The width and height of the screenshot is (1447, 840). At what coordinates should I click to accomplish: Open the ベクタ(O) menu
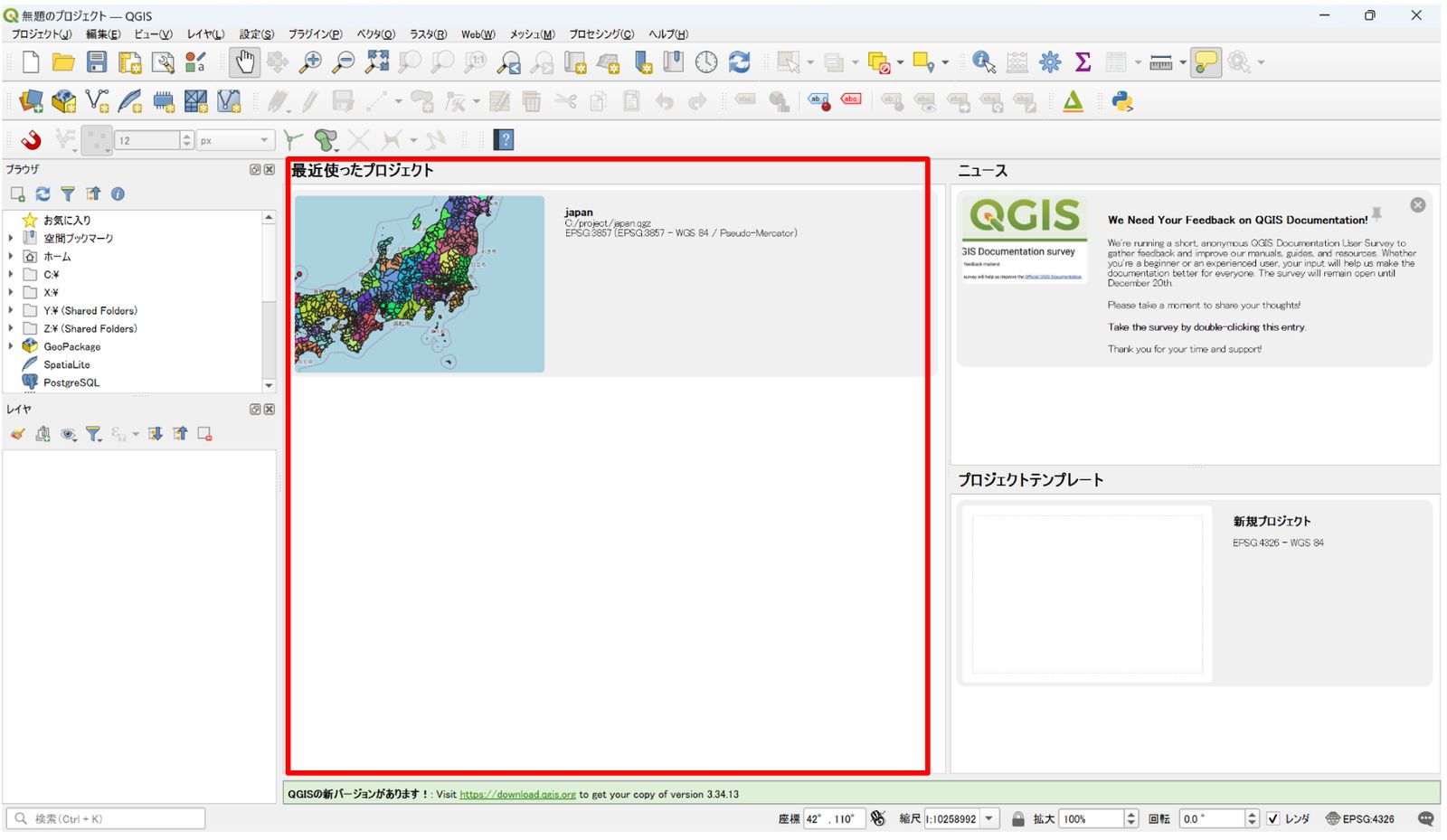375,34
